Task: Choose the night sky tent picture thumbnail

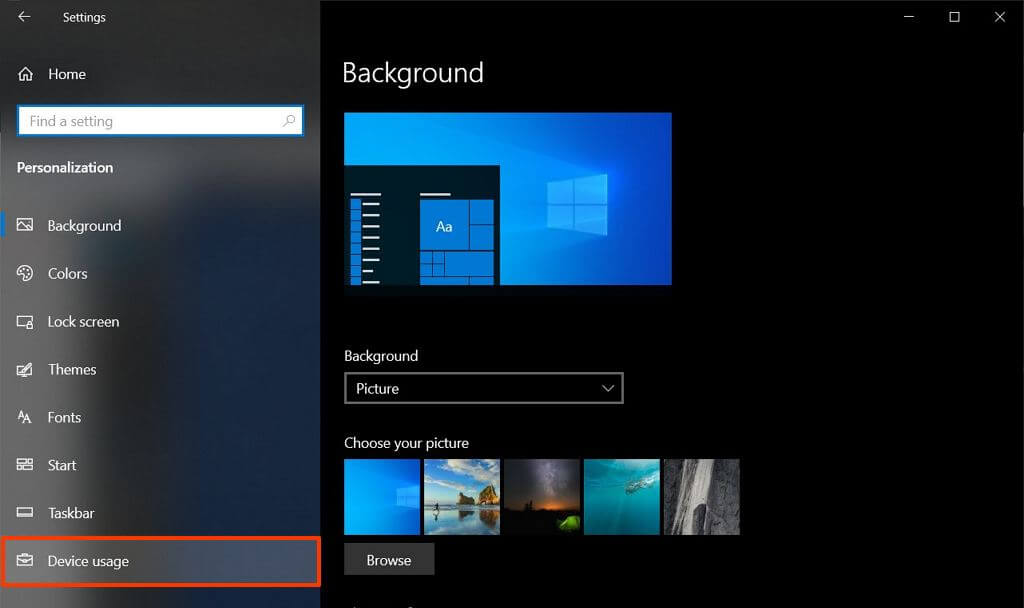Action: coord(542,497)
